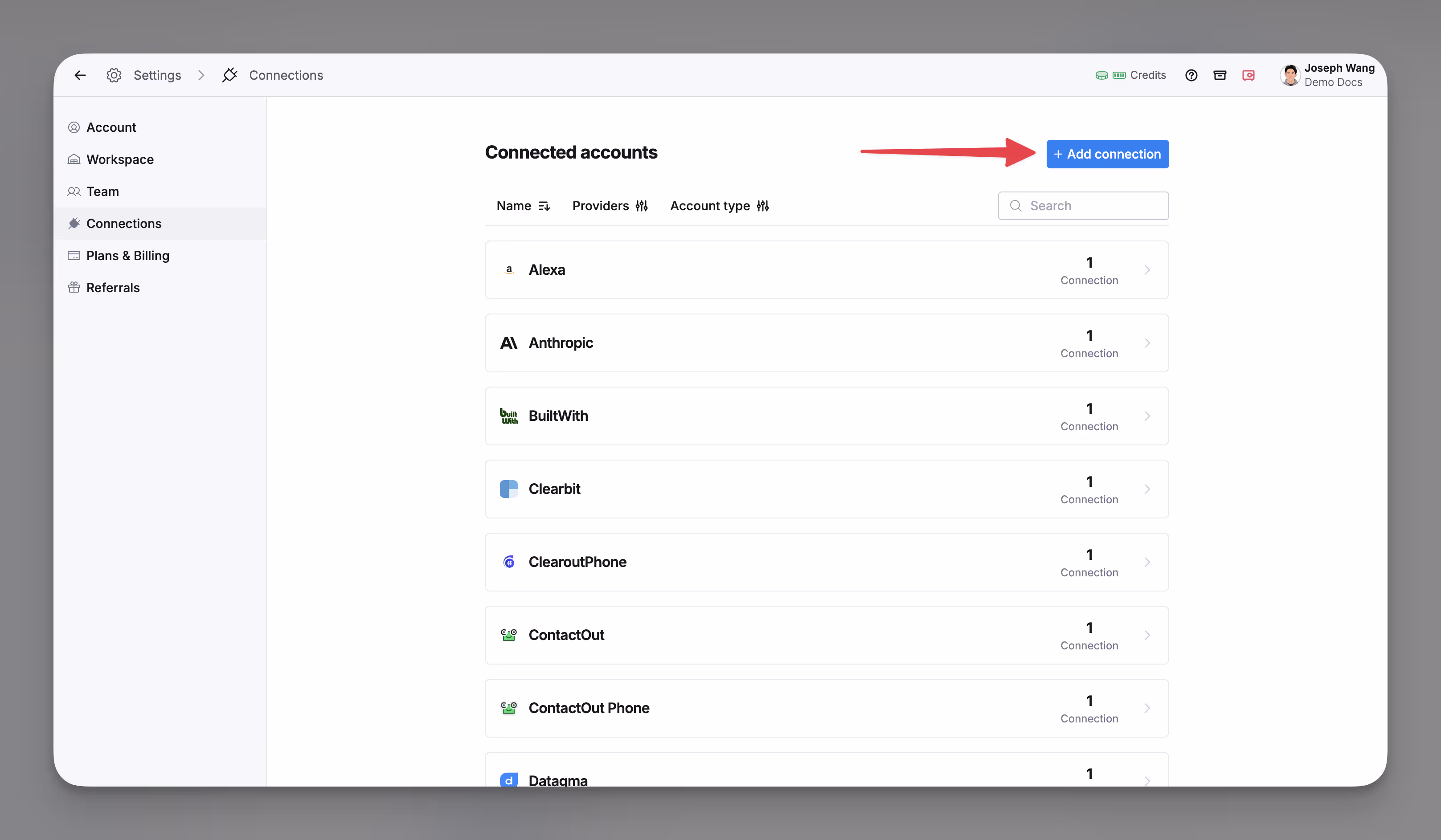Click the Datagma provider logo
This screenshot has width=1441, height=840.
509,780
